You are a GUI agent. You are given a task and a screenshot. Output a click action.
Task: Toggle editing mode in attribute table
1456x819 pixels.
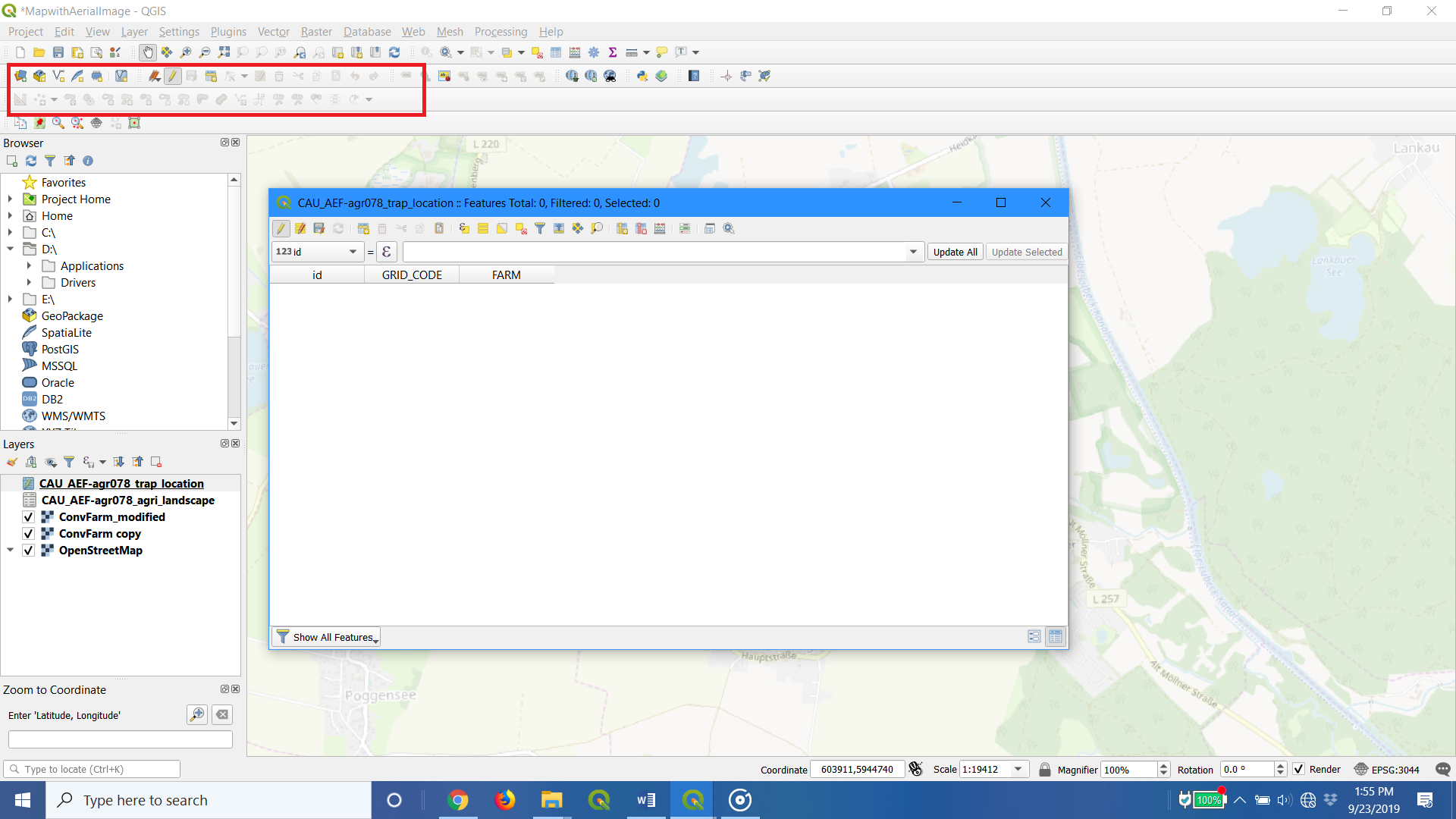pos(281,228)
